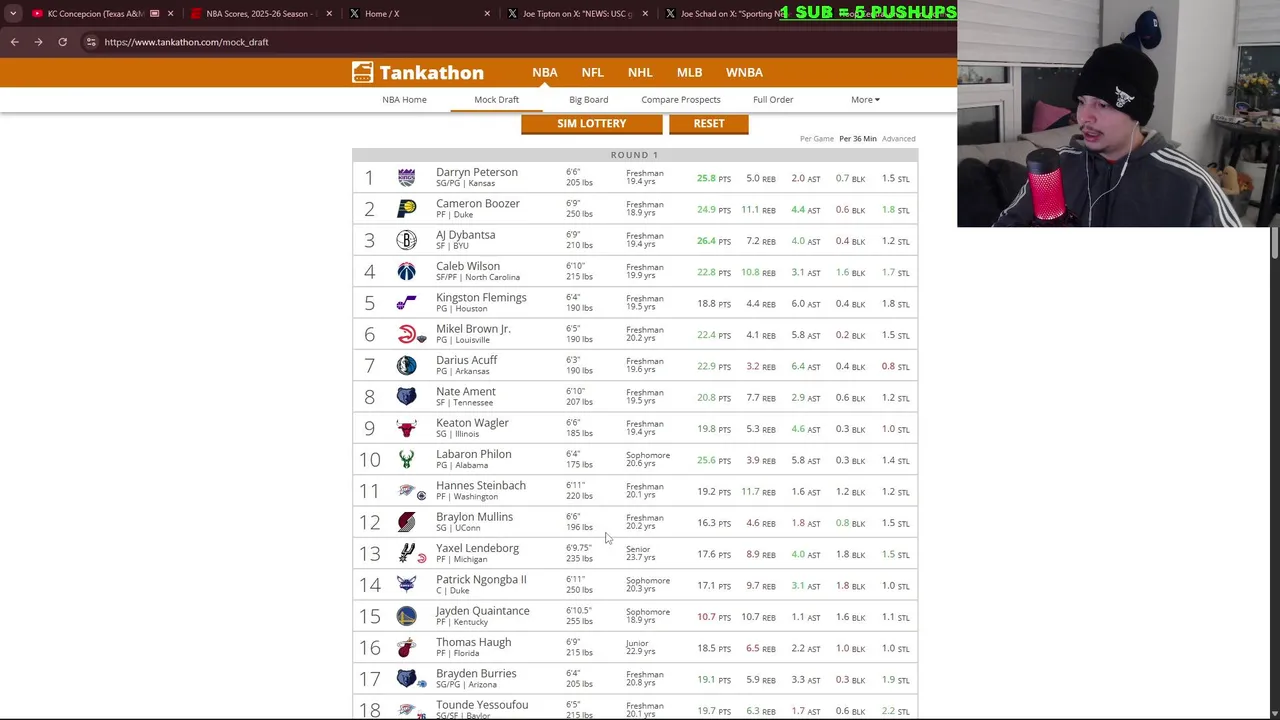Close the KC Concepcion YouTube tab
The height and width of the screenshot is (720, 1280).
(x=170, y=14)
